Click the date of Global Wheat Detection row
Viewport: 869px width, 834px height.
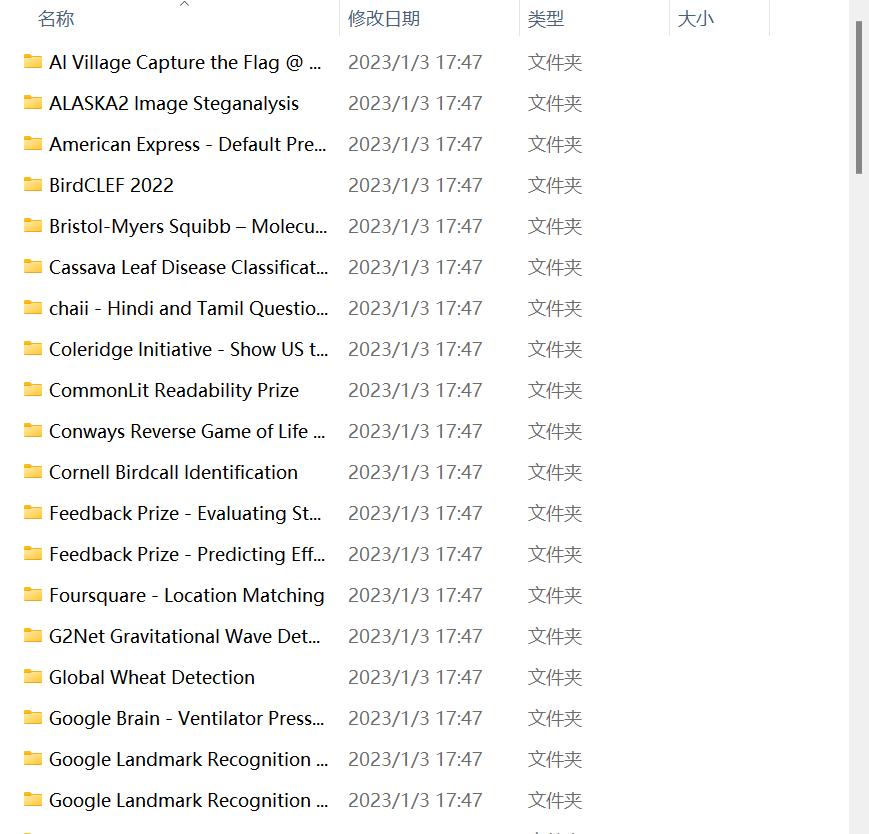click(415, 678)
